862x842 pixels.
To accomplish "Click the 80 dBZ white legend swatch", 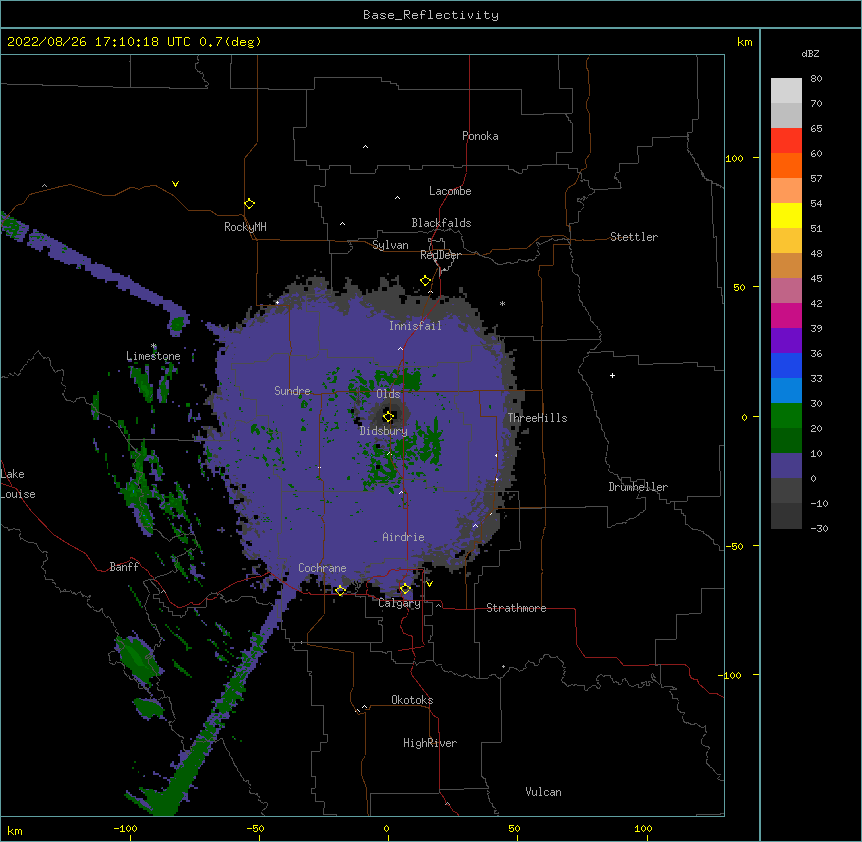I will point(786,91).
